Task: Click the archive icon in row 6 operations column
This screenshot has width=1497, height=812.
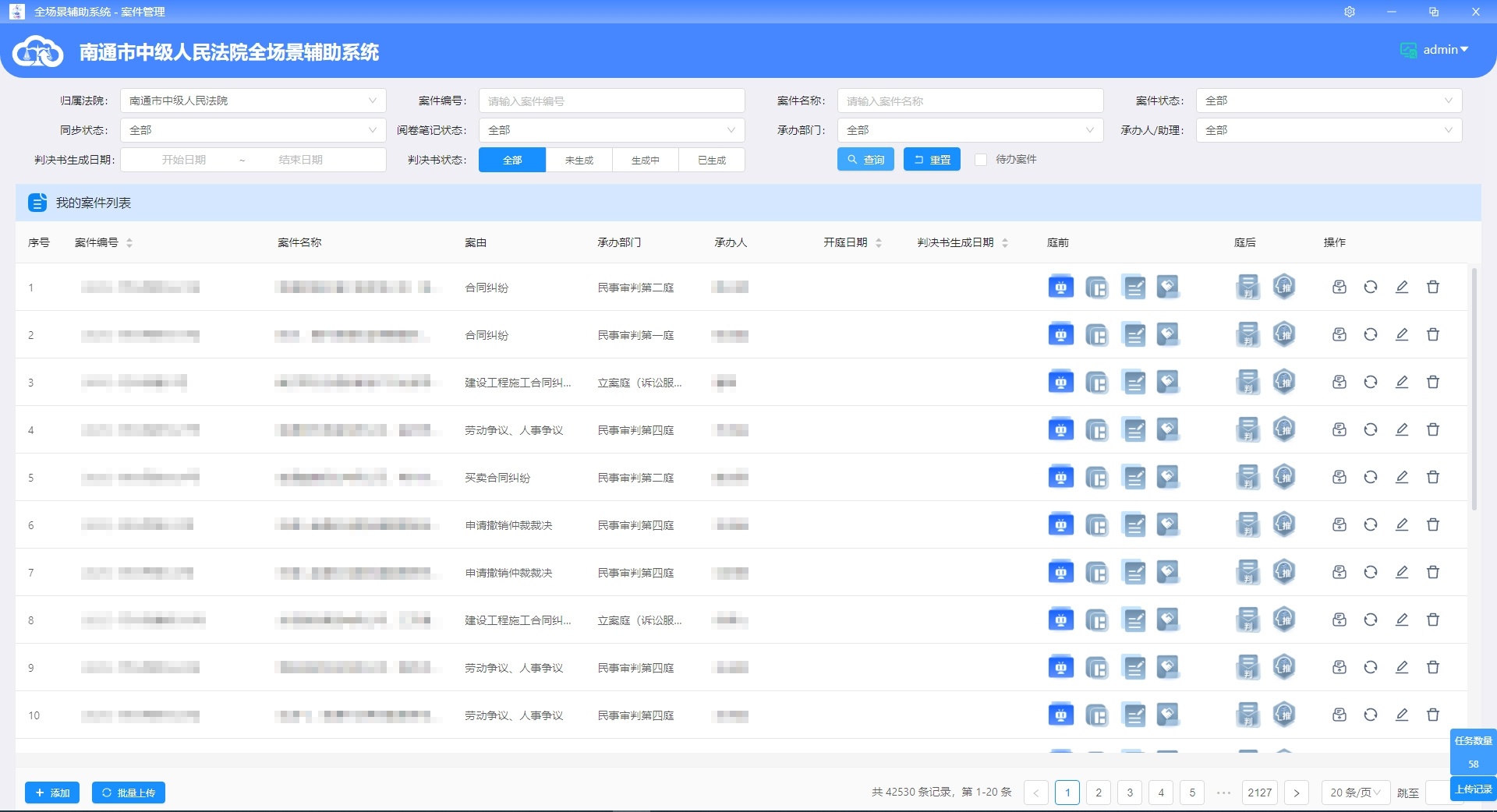Action: [1339, 524]
